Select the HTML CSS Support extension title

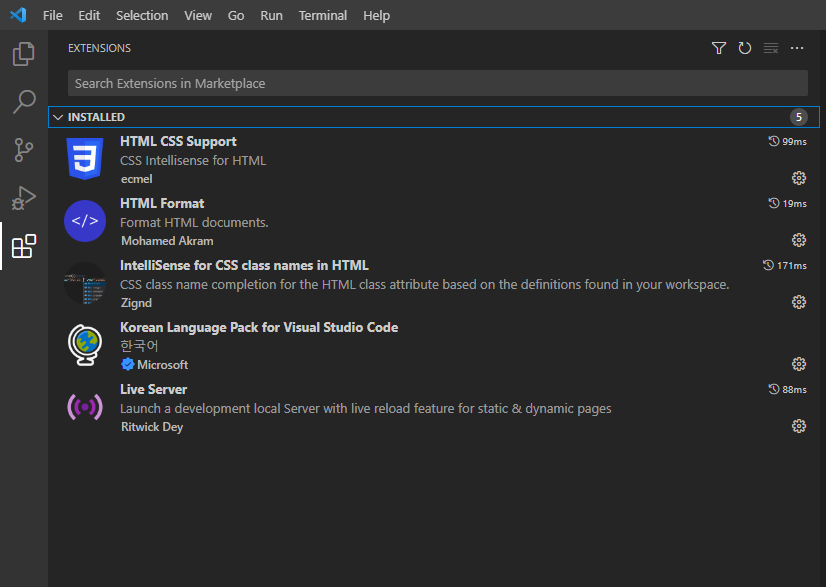click(x=178, y=141)
